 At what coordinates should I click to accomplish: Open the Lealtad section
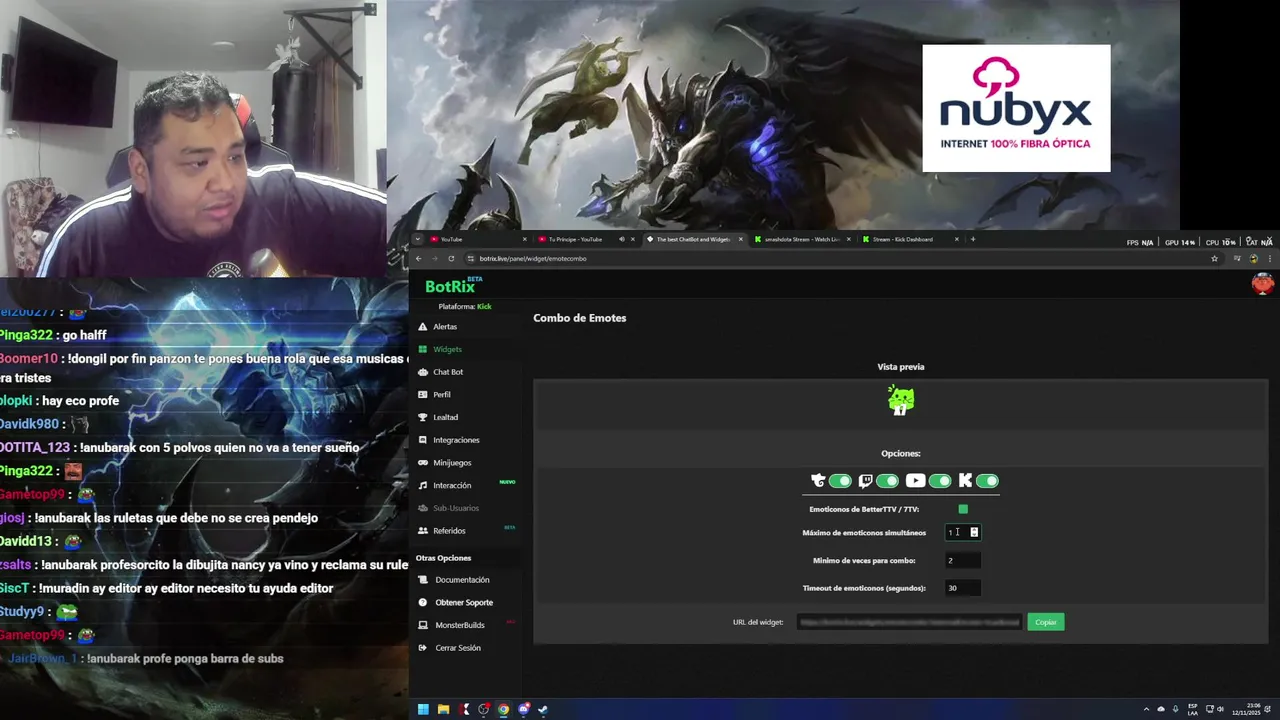(x=445, y=417)
